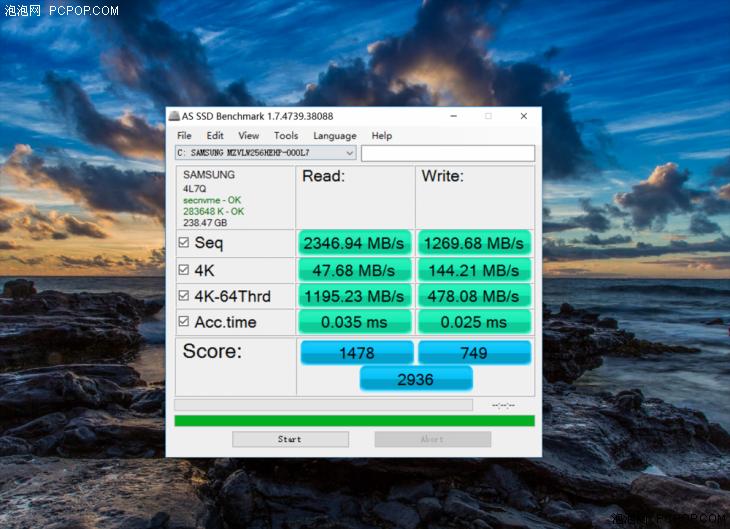Toggle the Acc.time test checkbox
The image size is (730, 529).
pos(183,322)
